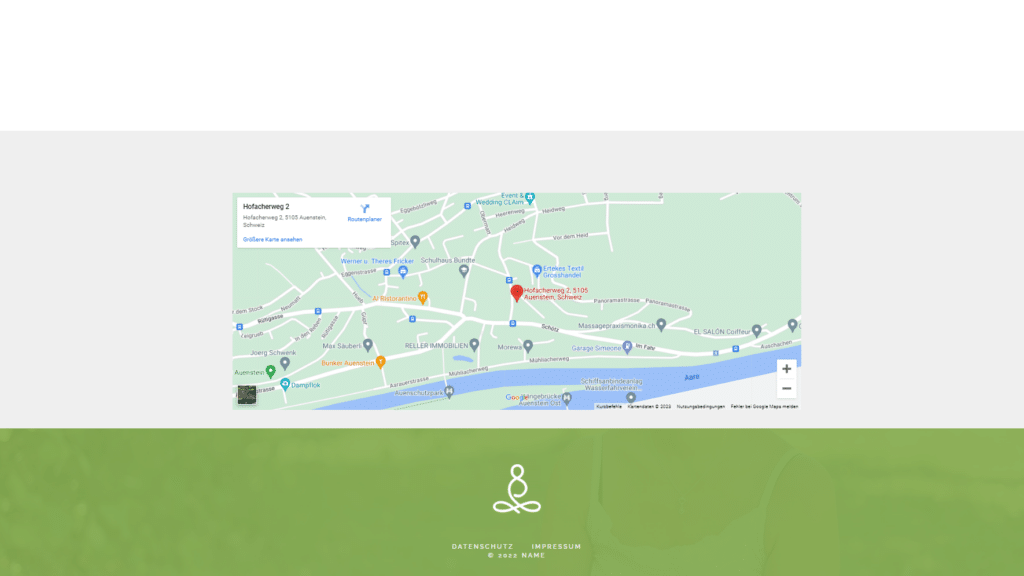Open the Routenplaner directions icon
Screen dimensions: 1024x576
[x=365, y=209]
